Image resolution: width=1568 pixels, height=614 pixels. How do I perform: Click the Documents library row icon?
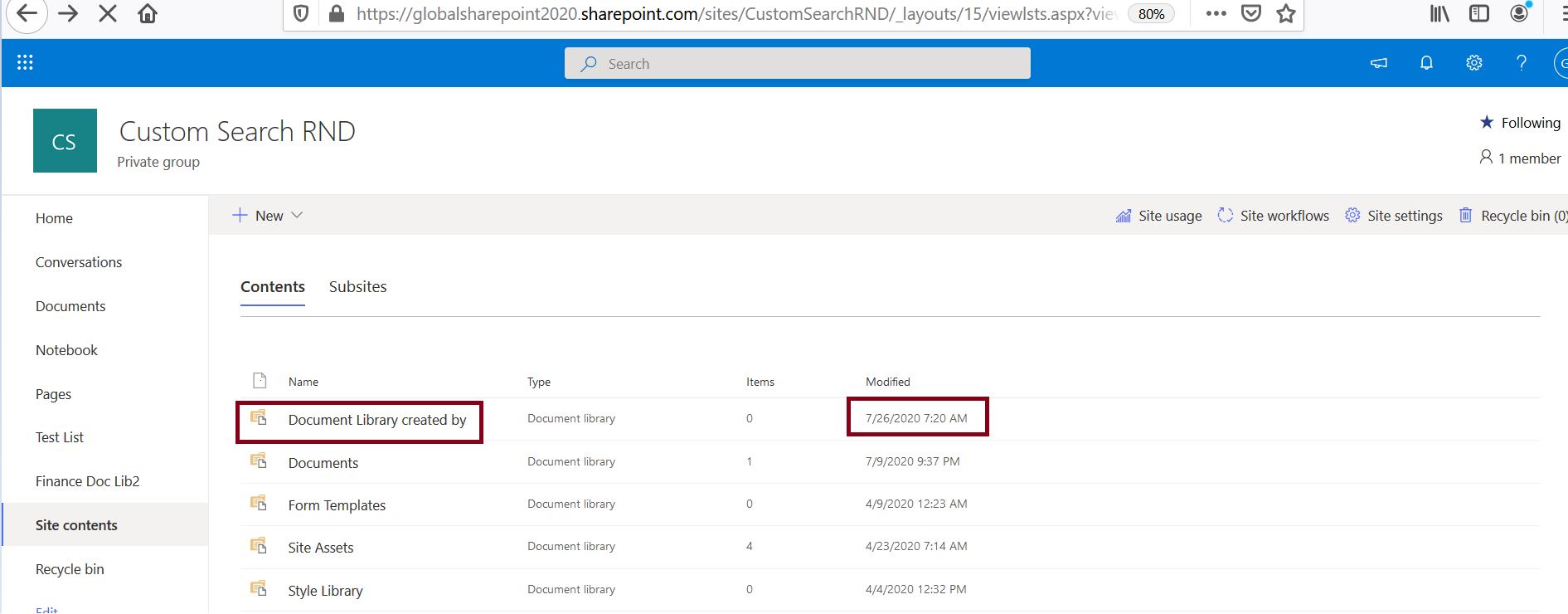pyautogui.click(x=259, y=460)
